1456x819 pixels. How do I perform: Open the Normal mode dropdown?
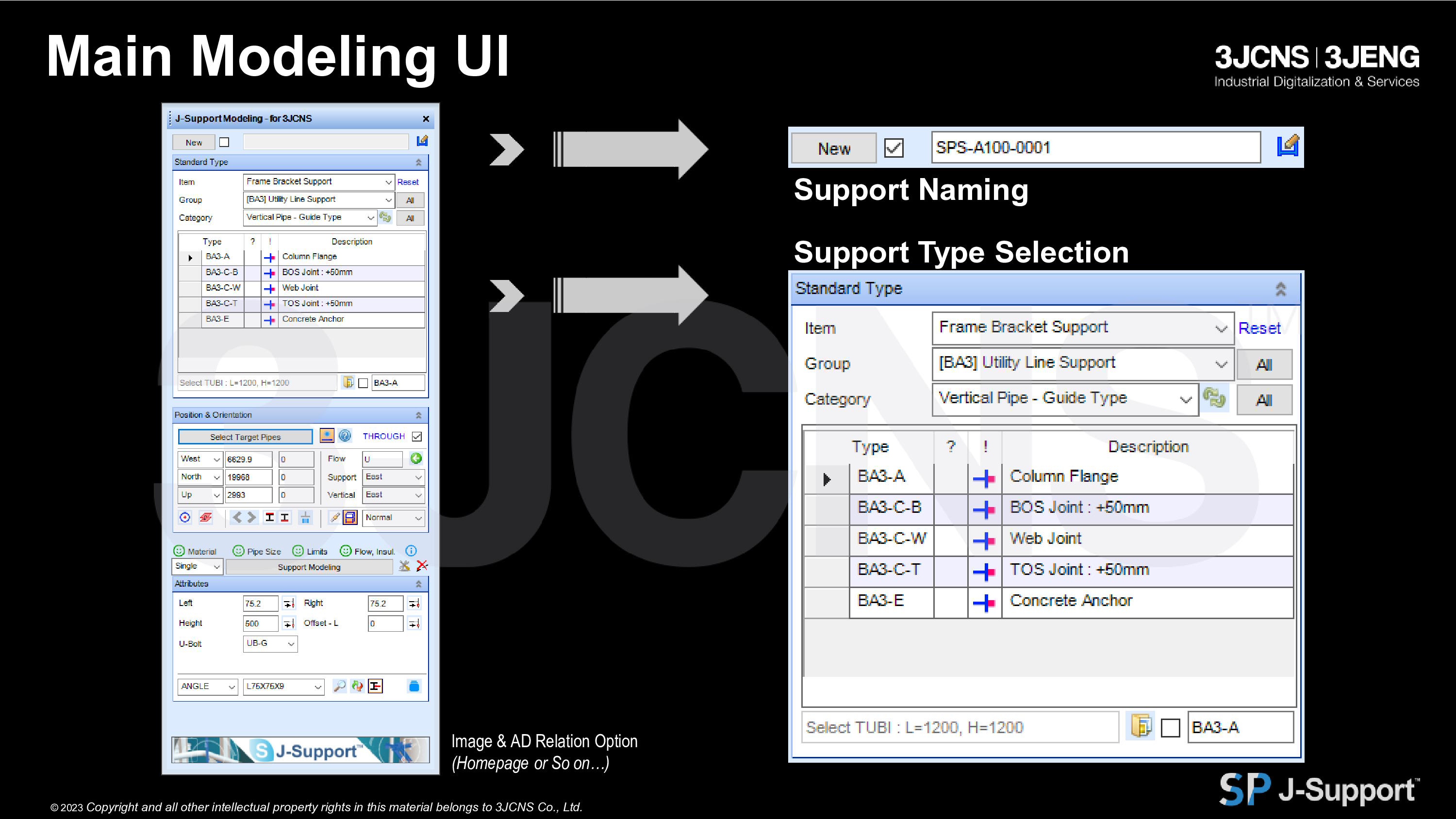pyautogui.click(x=394, y=518)
